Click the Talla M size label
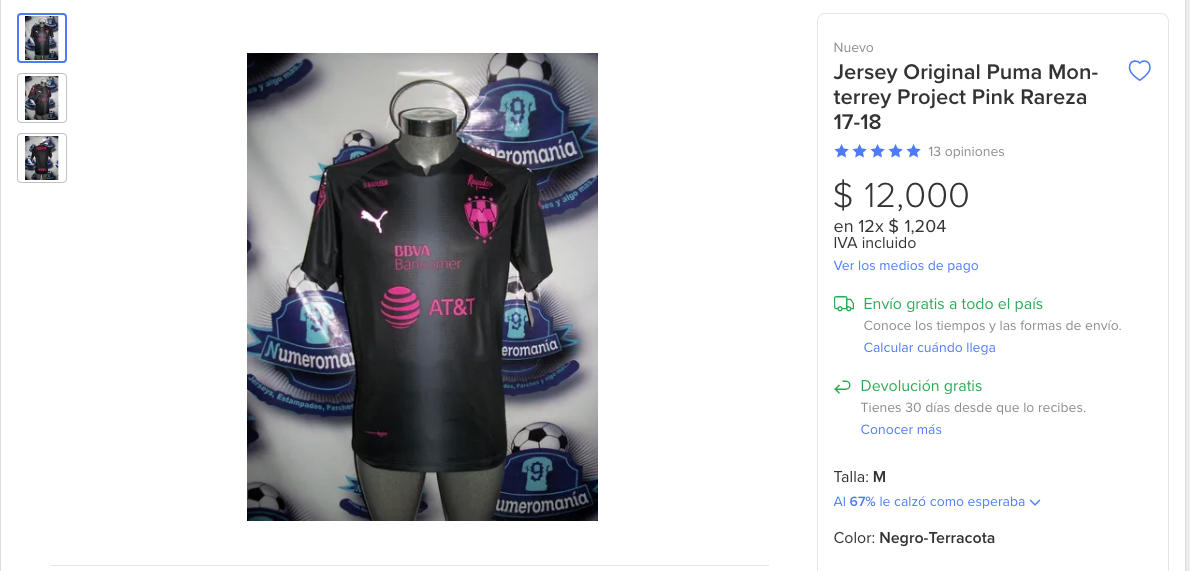The width and height of the screenshot is (1190, 571). (x=859, y=477)
